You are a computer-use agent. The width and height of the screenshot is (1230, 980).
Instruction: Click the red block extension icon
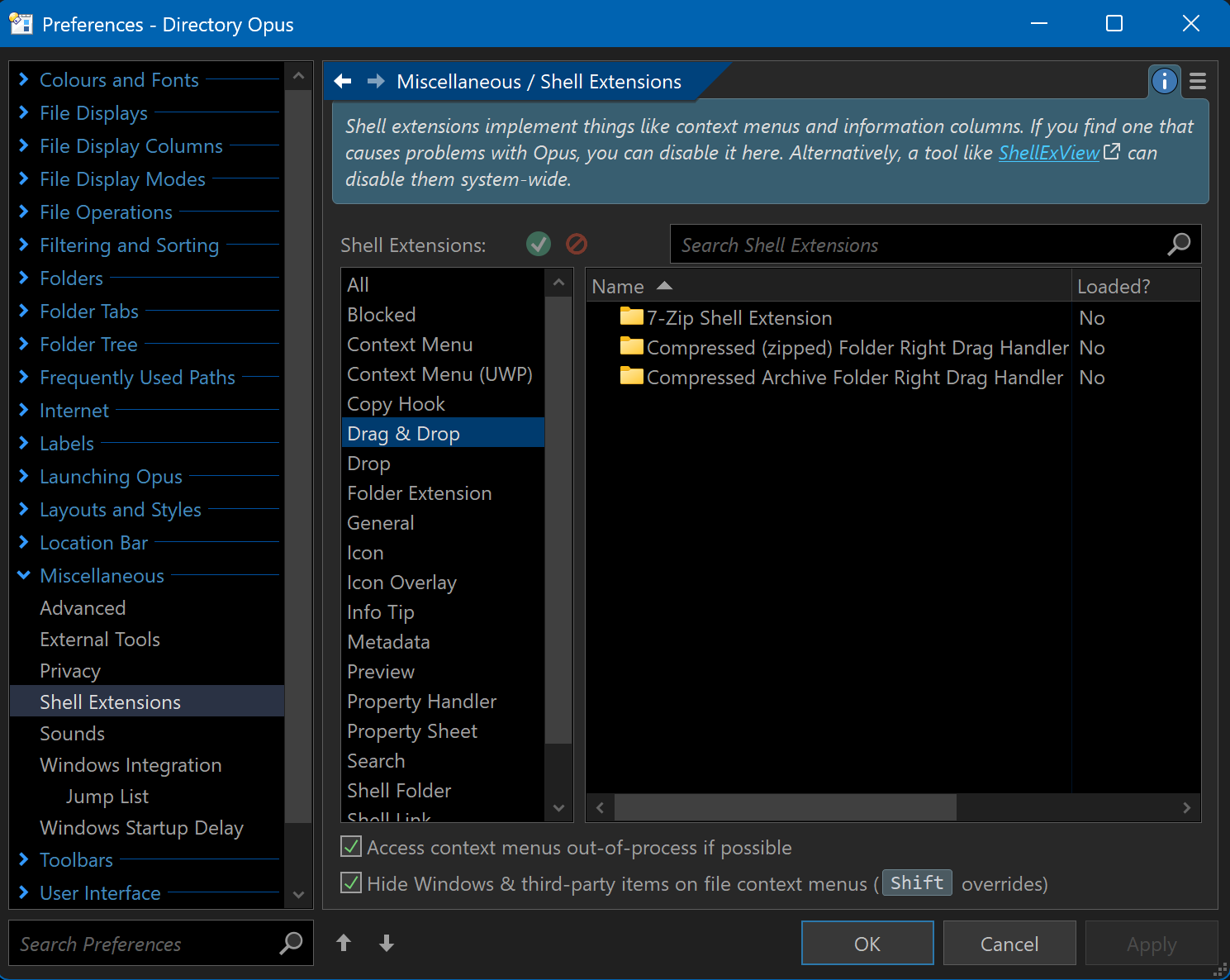tap(577, 244)
